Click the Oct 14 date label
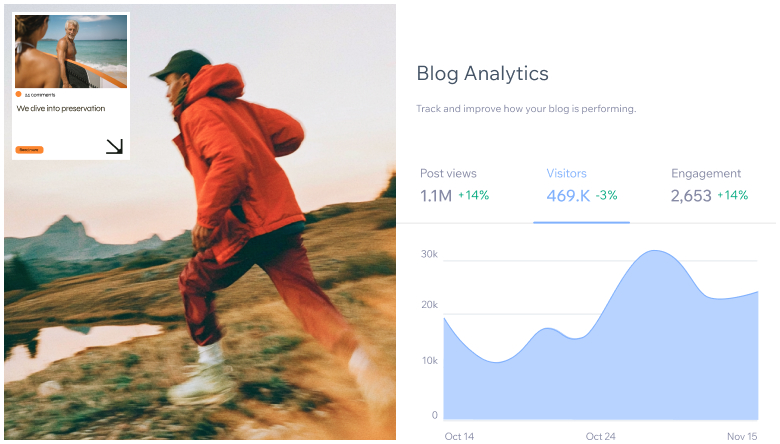Image resolution: width=780 pixels, height=444 pixels. (x=459, y=436)
